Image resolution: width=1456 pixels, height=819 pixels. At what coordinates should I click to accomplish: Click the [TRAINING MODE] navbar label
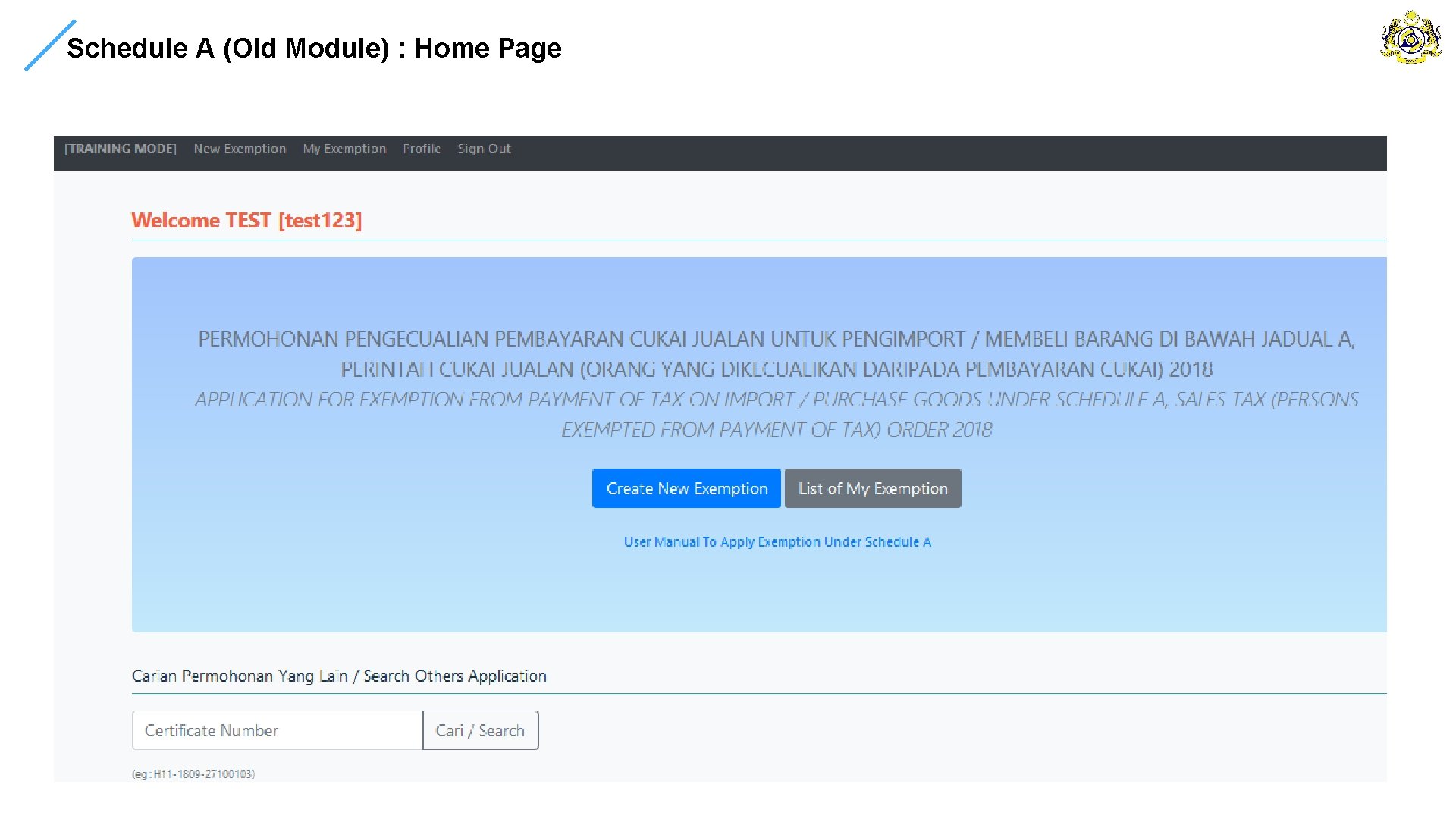(x=120, y=149)
